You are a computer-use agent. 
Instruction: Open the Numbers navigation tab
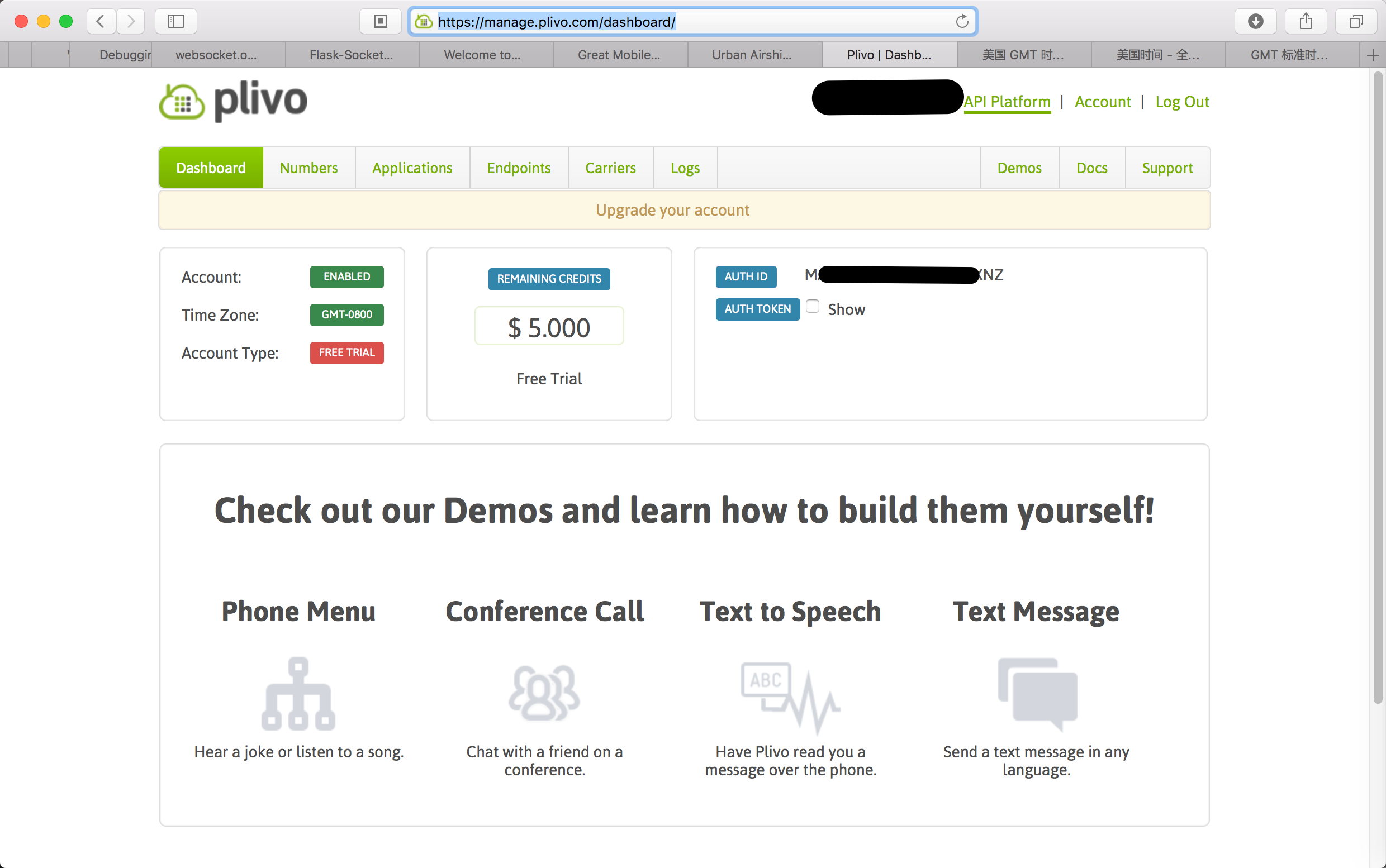pos(308,168)
